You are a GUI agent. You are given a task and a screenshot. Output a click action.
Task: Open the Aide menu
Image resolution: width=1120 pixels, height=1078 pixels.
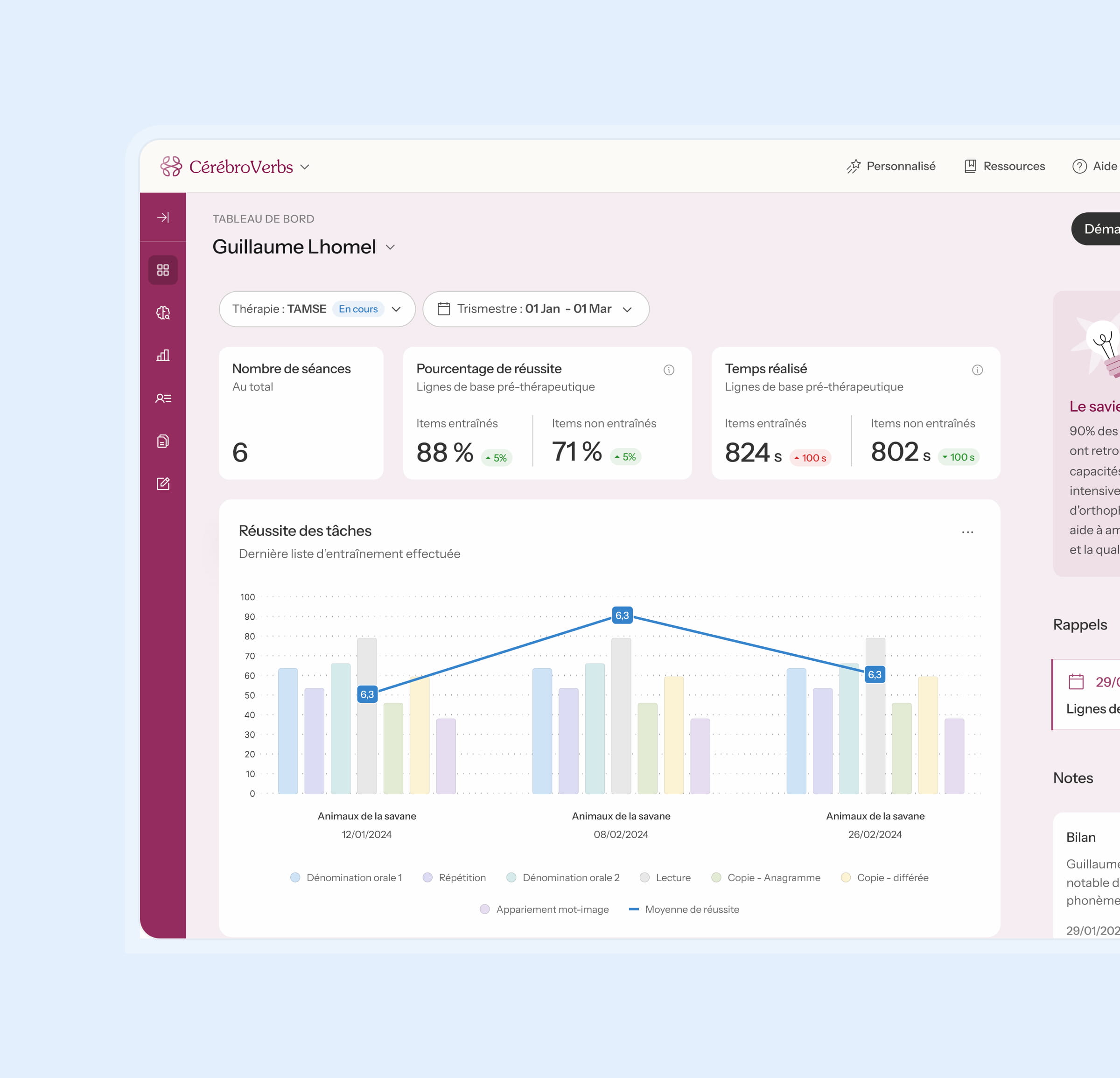pos(1095,166)
